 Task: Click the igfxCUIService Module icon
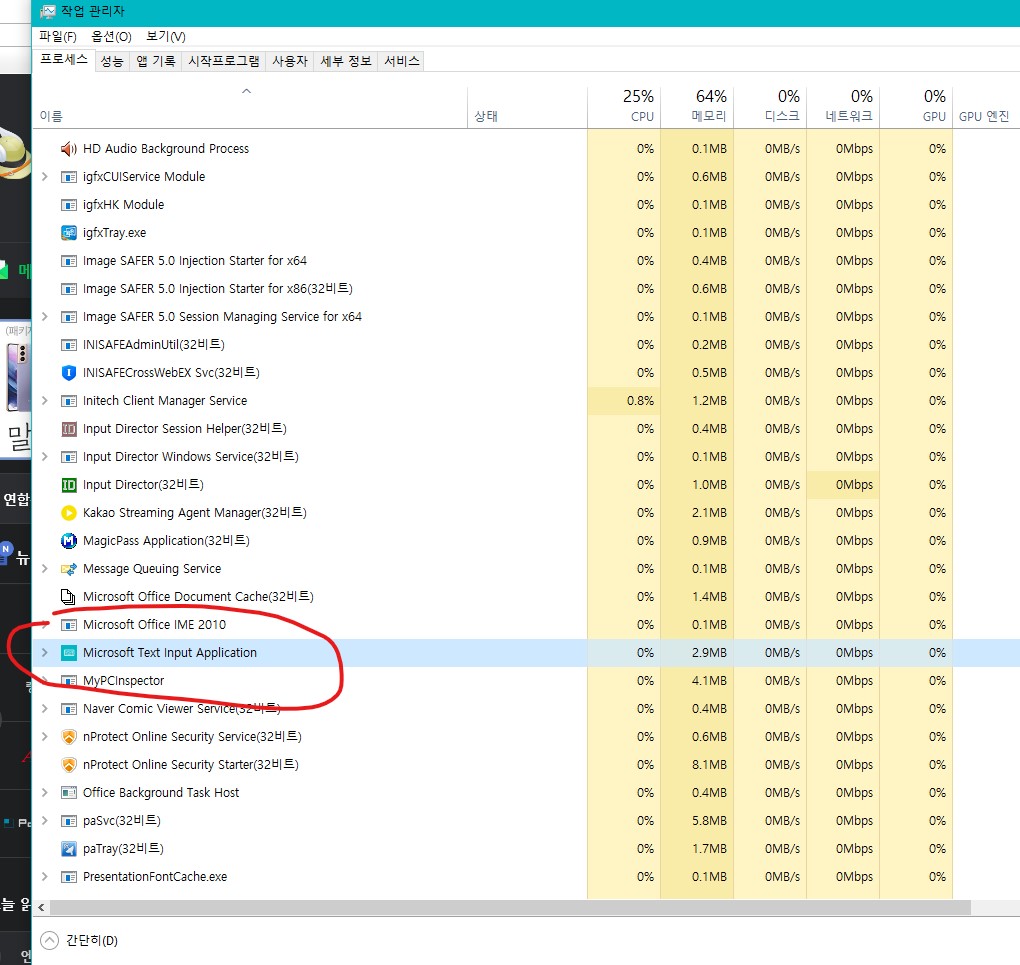pyautogui.click(x=68, y=177)
